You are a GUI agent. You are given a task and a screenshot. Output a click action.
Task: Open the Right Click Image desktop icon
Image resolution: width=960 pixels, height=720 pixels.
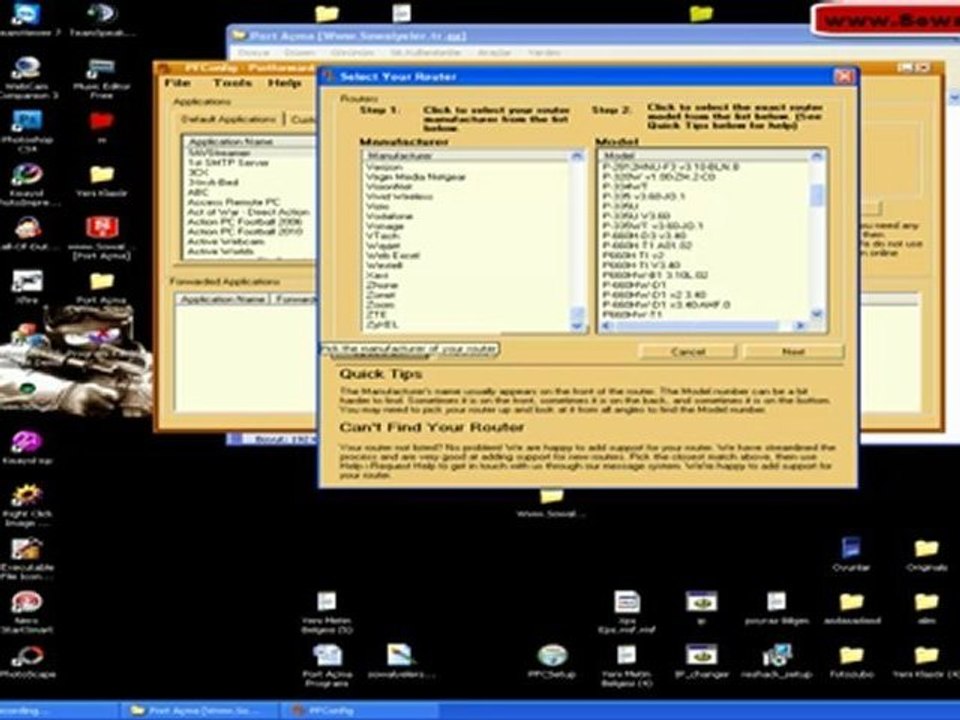(27, 505)
